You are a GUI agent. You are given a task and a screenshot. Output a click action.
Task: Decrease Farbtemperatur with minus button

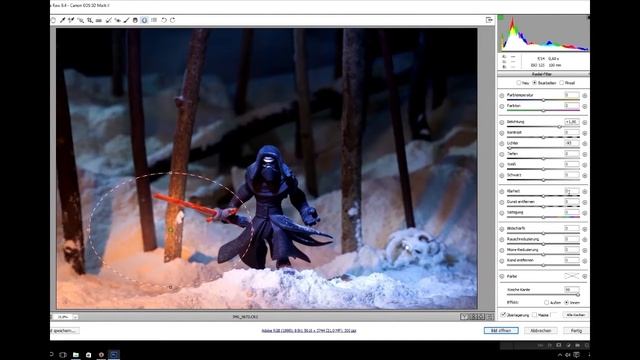[502, 96]
